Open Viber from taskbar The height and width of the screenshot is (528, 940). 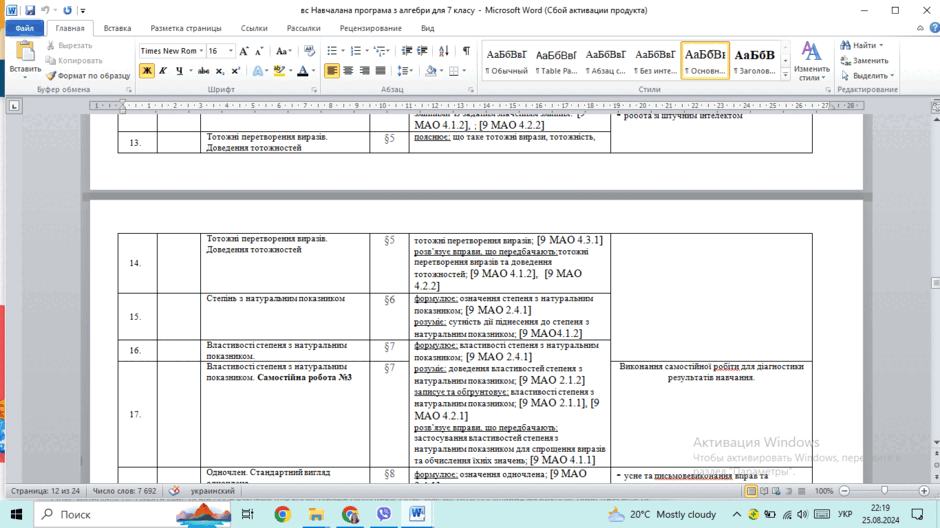coord(384,514)
